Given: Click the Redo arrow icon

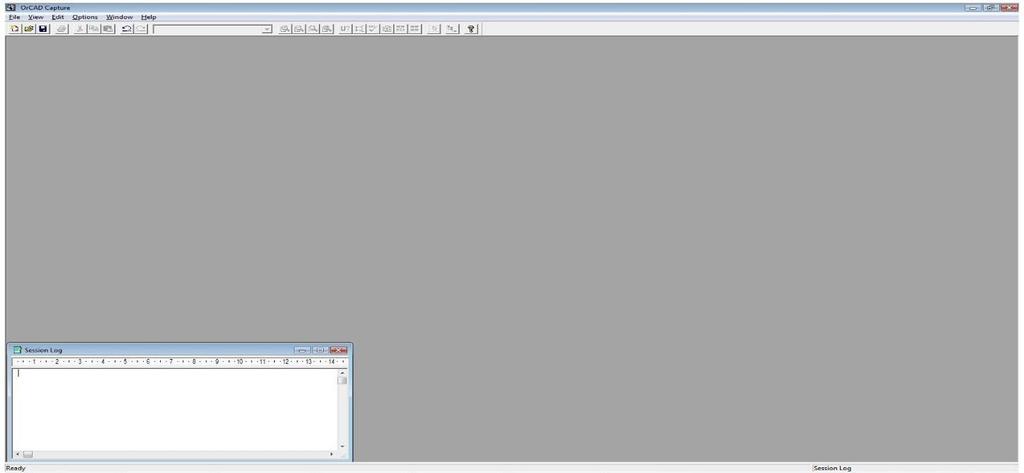Looking at the screenshot, I should [141, 29].
